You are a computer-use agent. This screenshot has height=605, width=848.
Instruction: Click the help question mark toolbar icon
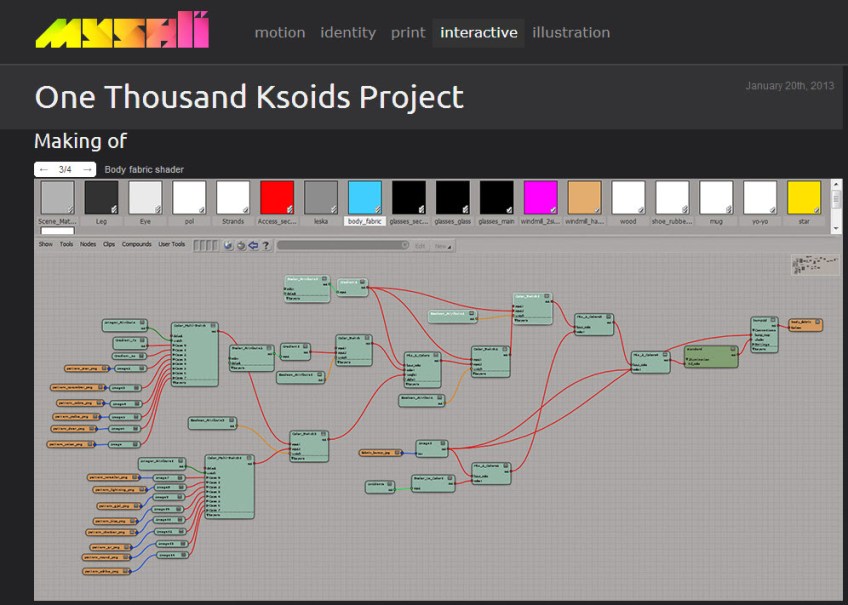(266, 245)
